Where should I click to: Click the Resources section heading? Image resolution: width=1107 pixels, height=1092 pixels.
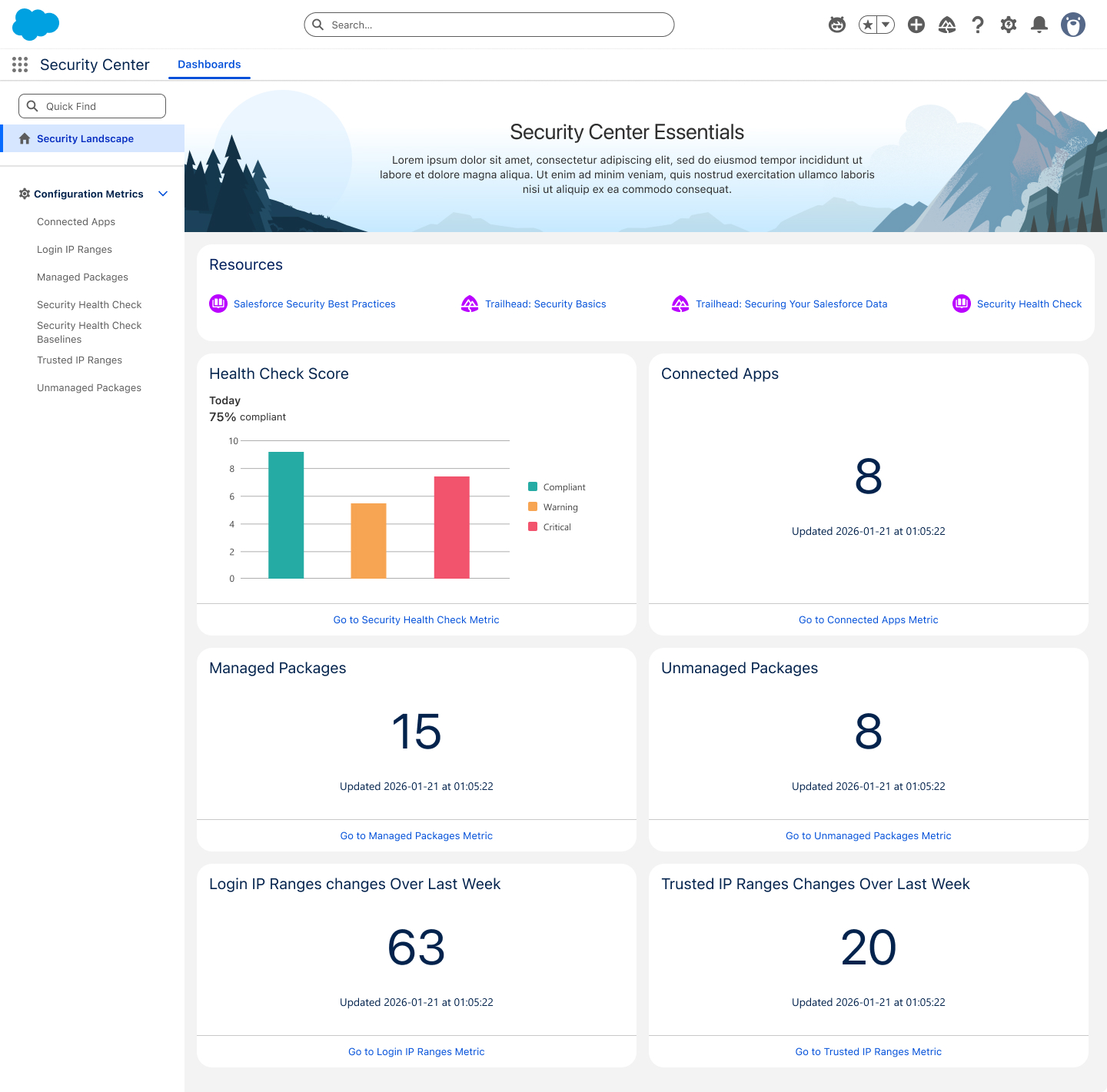(x=246, y=265)
